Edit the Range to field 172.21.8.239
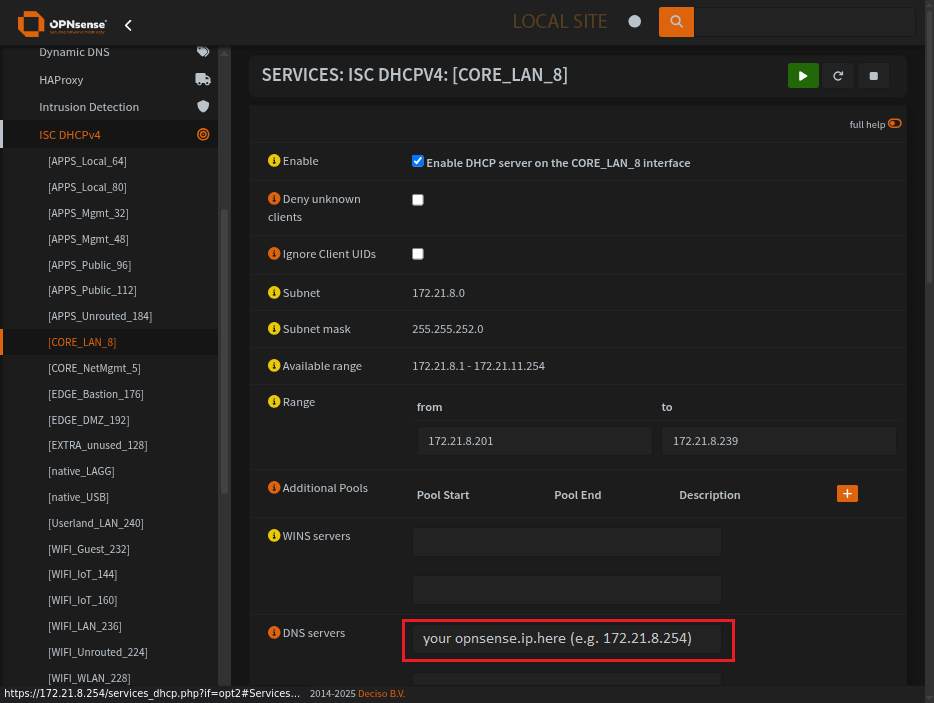934x703 pixels. tap(779, 441)
